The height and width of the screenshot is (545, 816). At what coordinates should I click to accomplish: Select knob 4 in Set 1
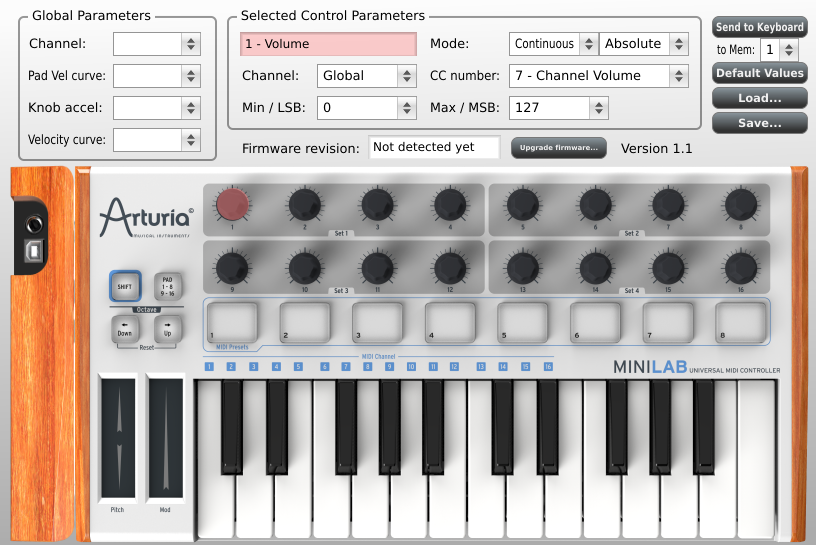tap(450, 205)
